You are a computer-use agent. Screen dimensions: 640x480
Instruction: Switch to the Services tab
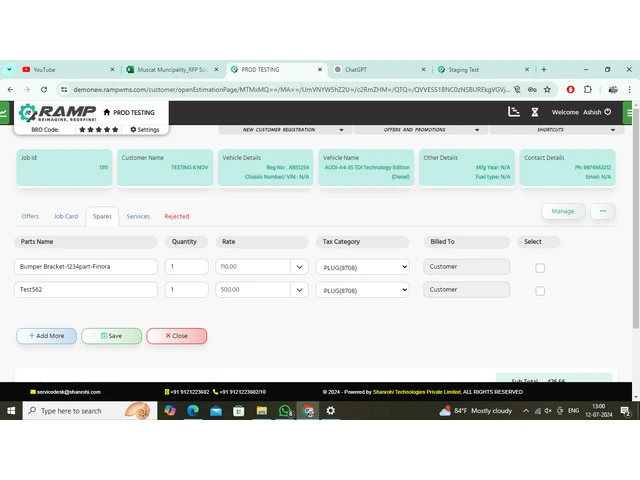pyautogui.click(x=138, y=216)
